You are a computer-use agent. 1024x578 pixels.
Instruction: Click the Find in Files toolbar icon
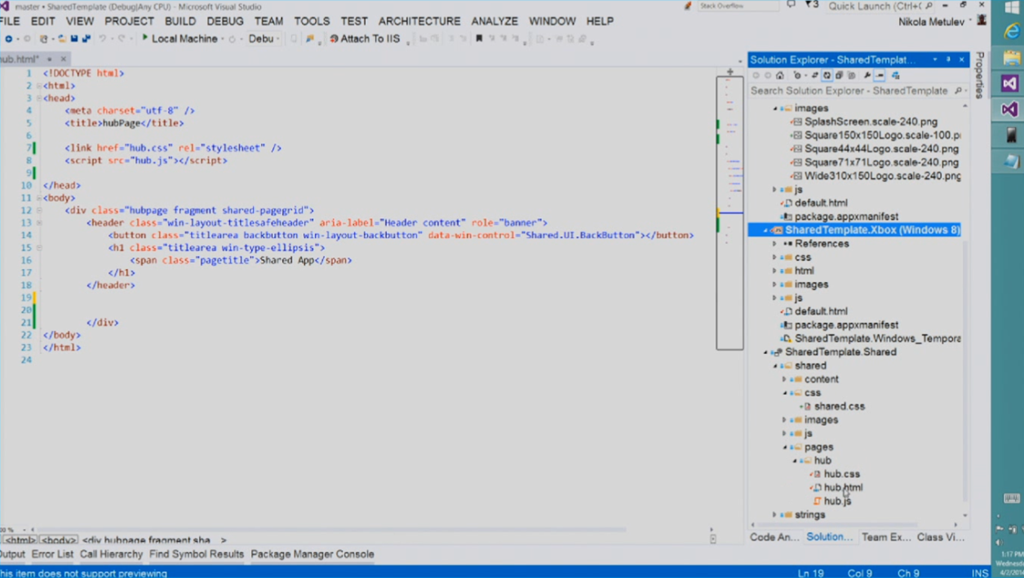point(311,39)
